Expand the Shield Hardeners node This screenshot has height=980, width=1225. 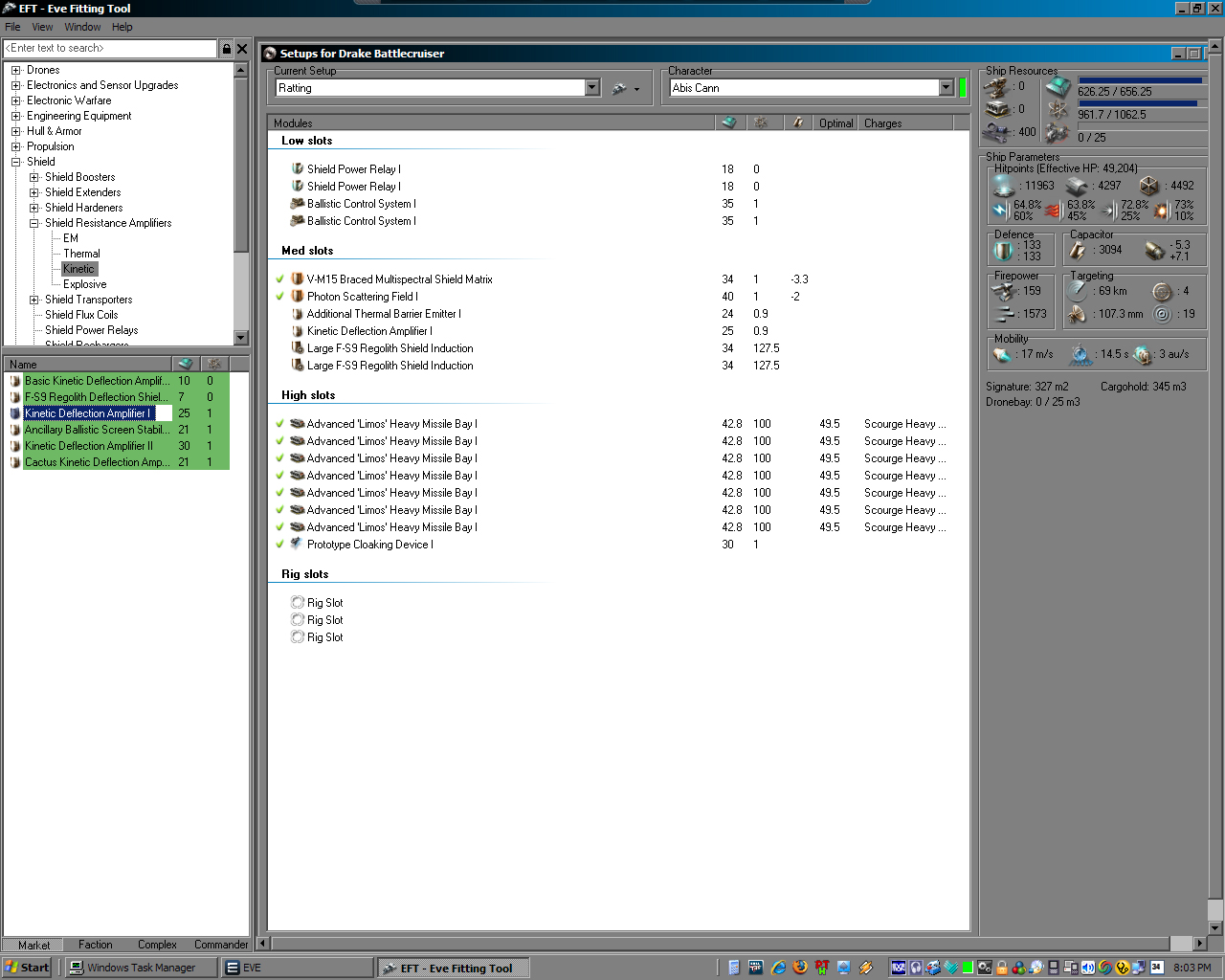click(x=34, y=208)
